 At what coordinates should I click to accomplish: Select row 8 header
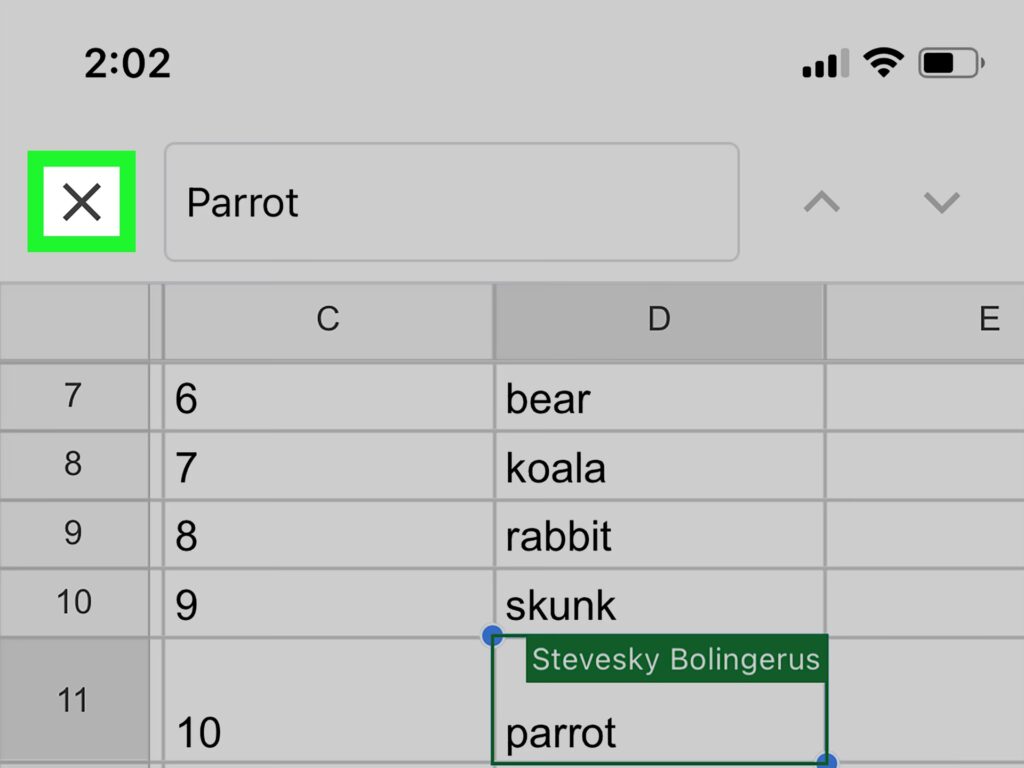[73, 465]
